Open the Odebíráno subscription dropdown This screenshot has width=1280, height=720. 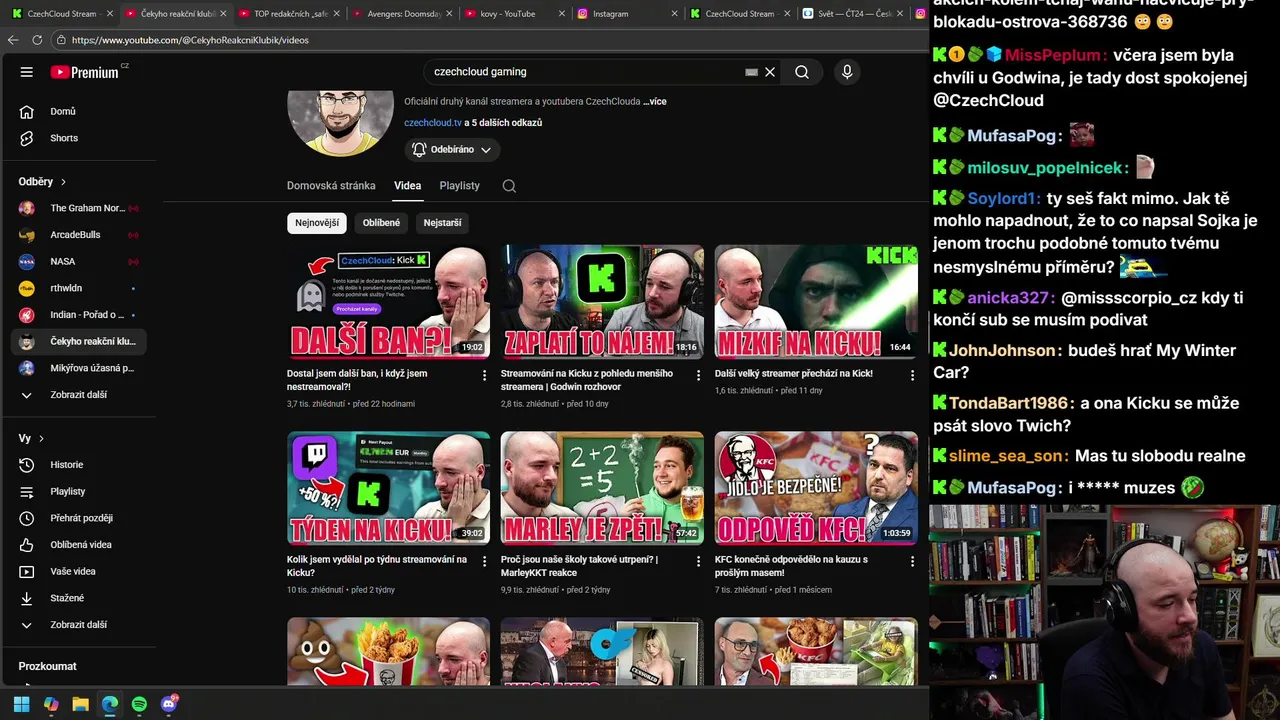(452, 149)
